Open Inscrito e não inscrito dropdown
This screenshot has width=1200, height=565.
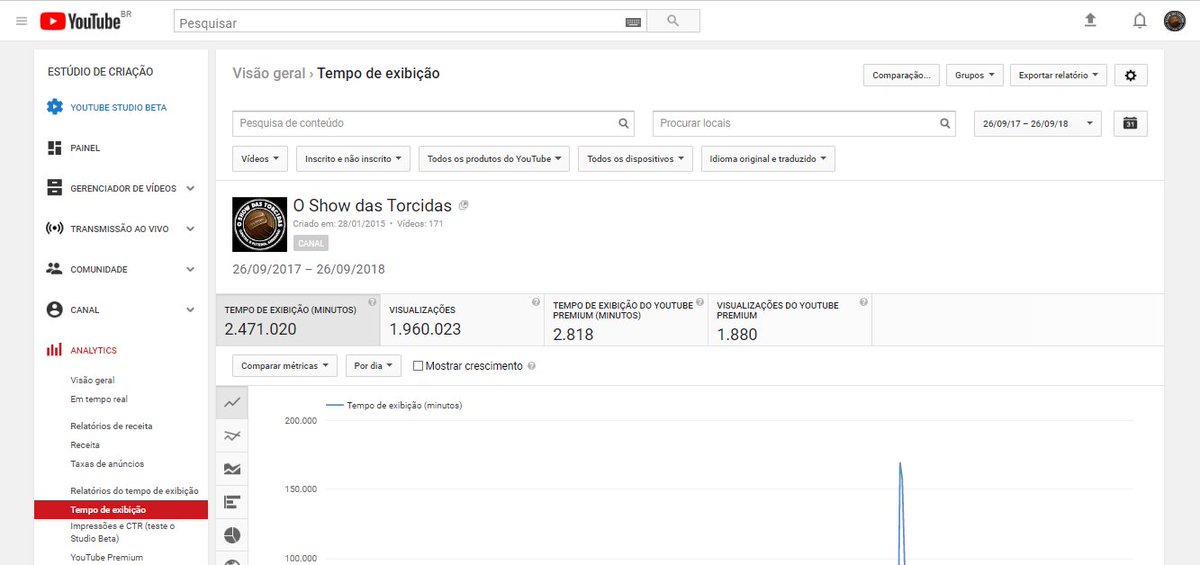click(354, 159)
